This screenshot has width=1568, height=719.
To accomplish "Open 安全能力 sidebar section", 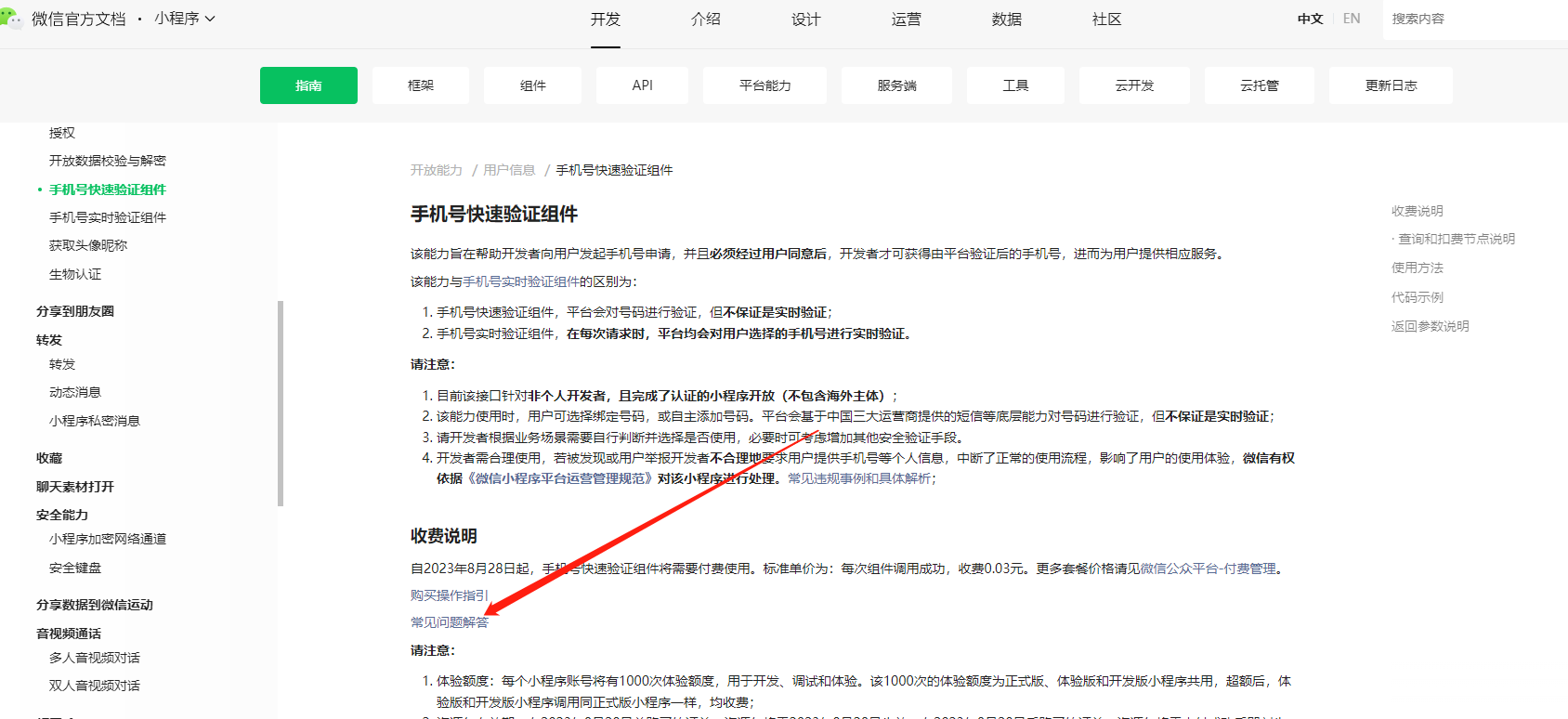I will click(62, 515).
